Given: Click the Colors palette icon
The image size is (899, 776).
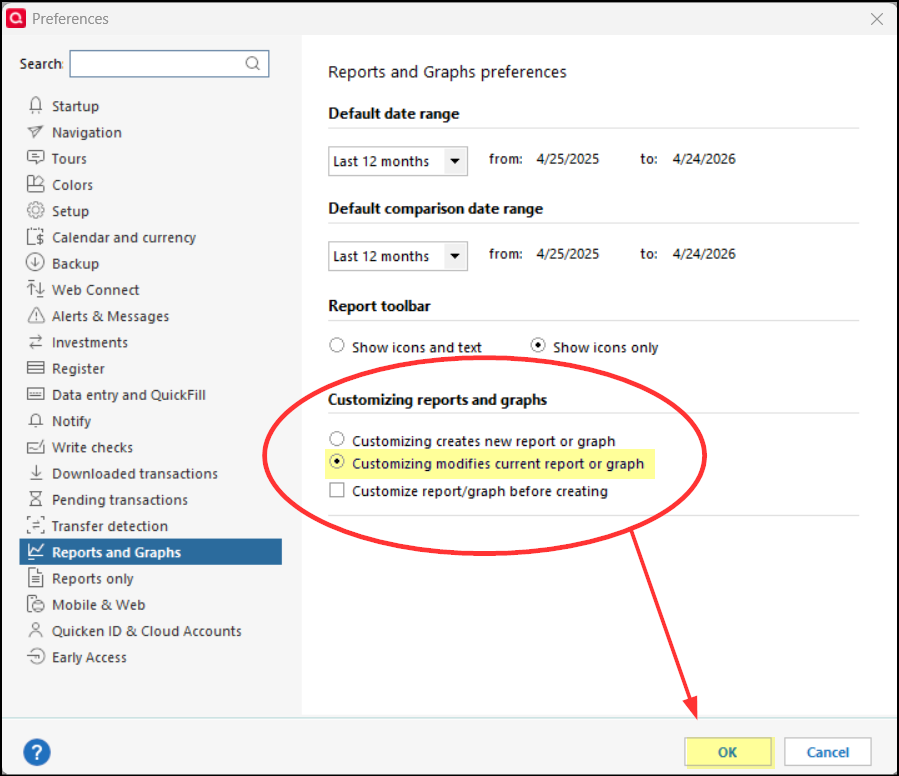Looking at the screenshot, I should point(36,184).
